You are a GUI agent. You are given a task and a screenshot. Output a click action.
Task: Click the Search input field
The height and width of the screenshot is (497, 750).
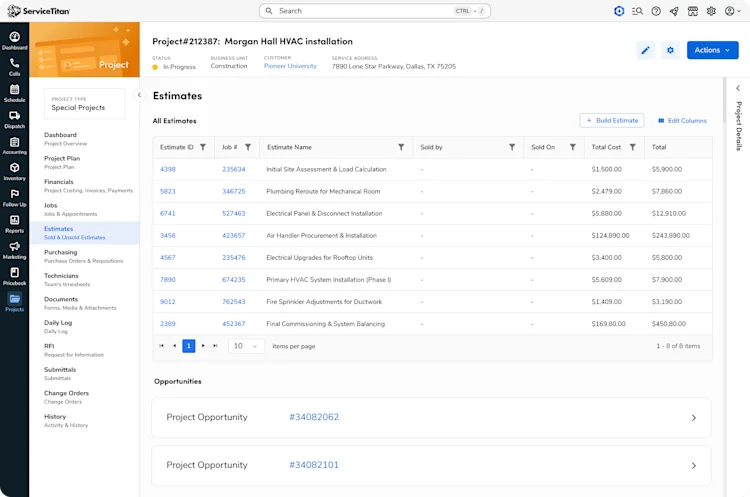[375, 11]
